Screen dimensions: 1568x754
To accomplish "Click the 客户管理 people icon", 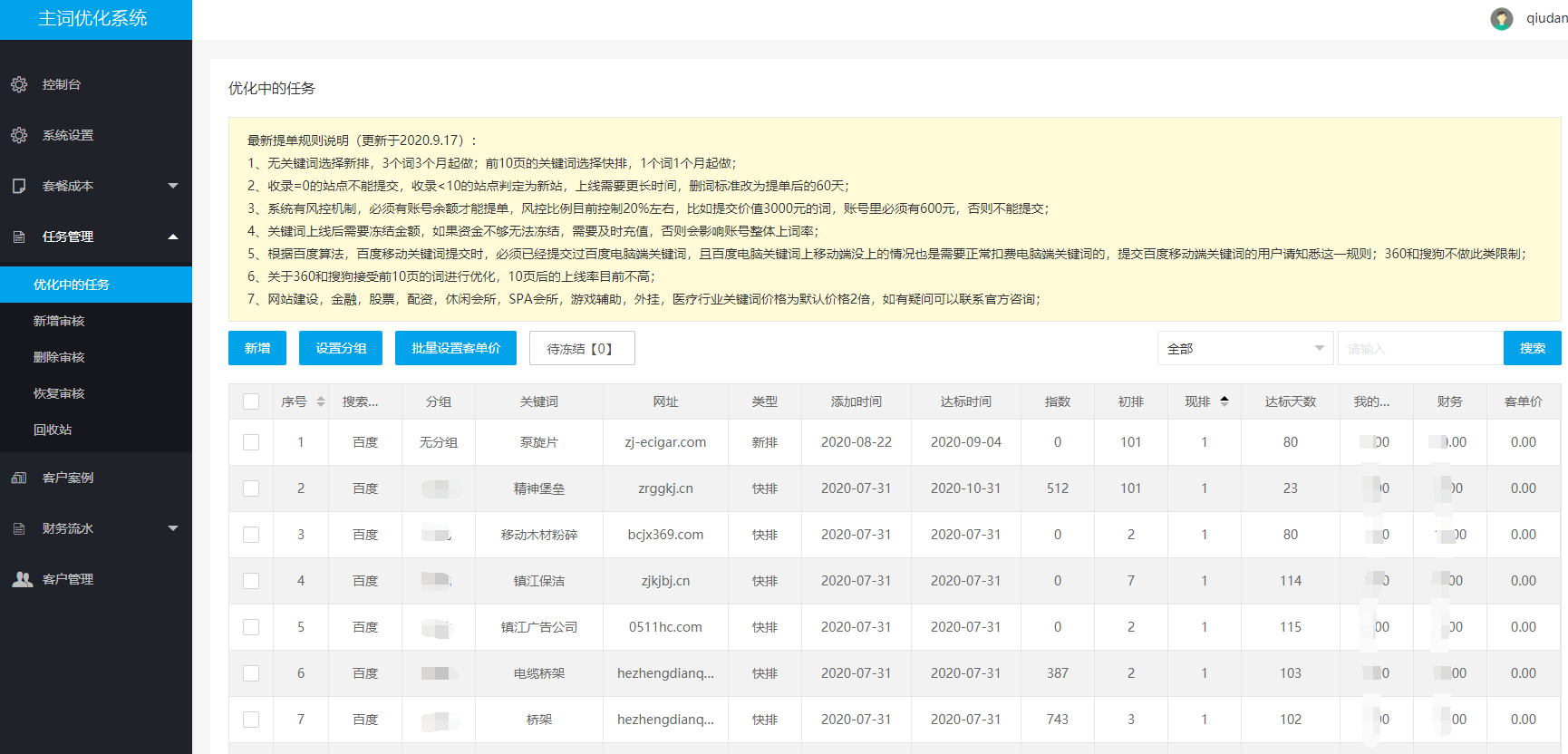I will pyautogui.click(x=22, y=579).
